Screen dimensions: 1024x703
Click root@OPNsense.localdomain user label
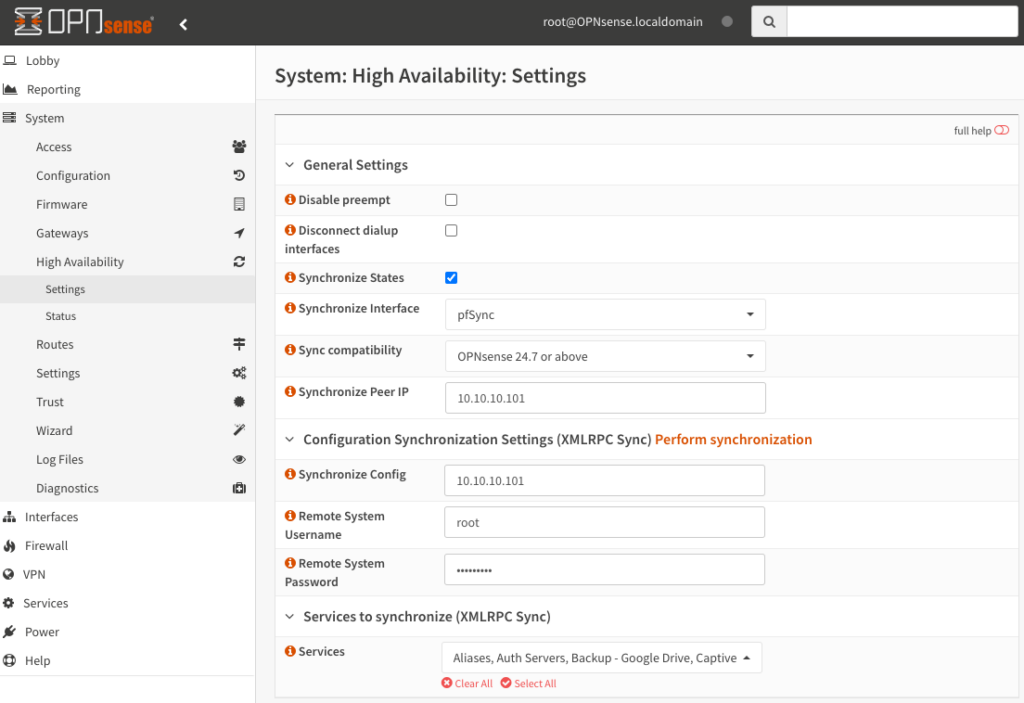tap(622, 22)
